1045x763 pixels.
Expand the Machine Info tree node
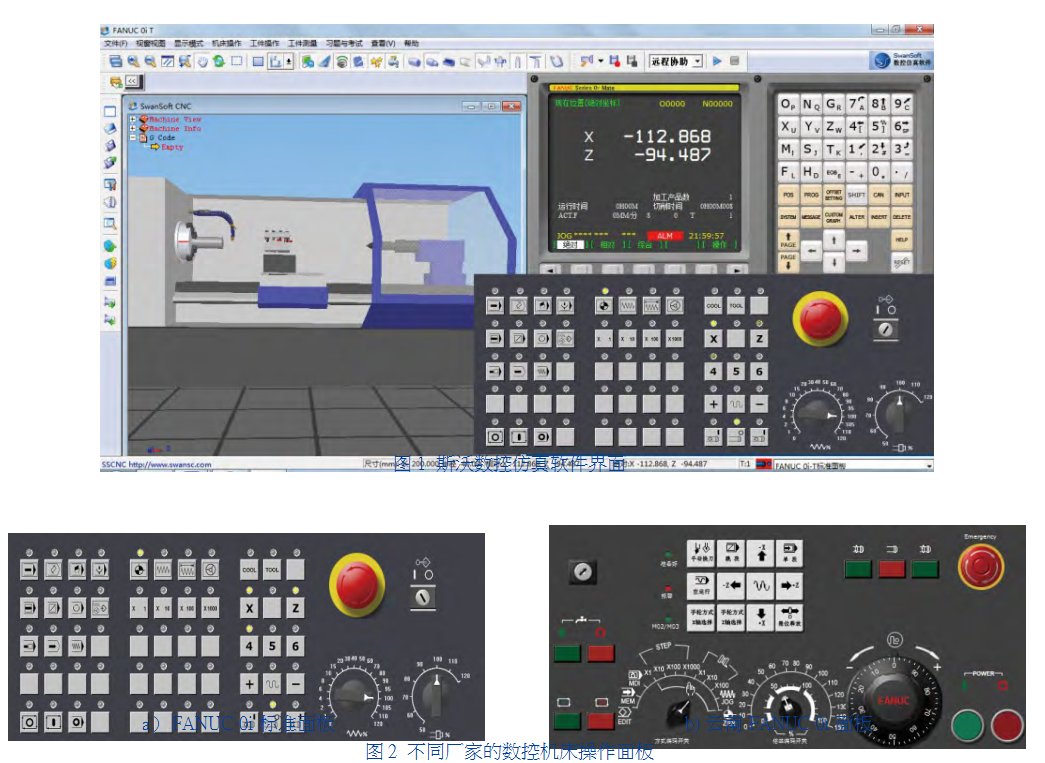[133, 128]
